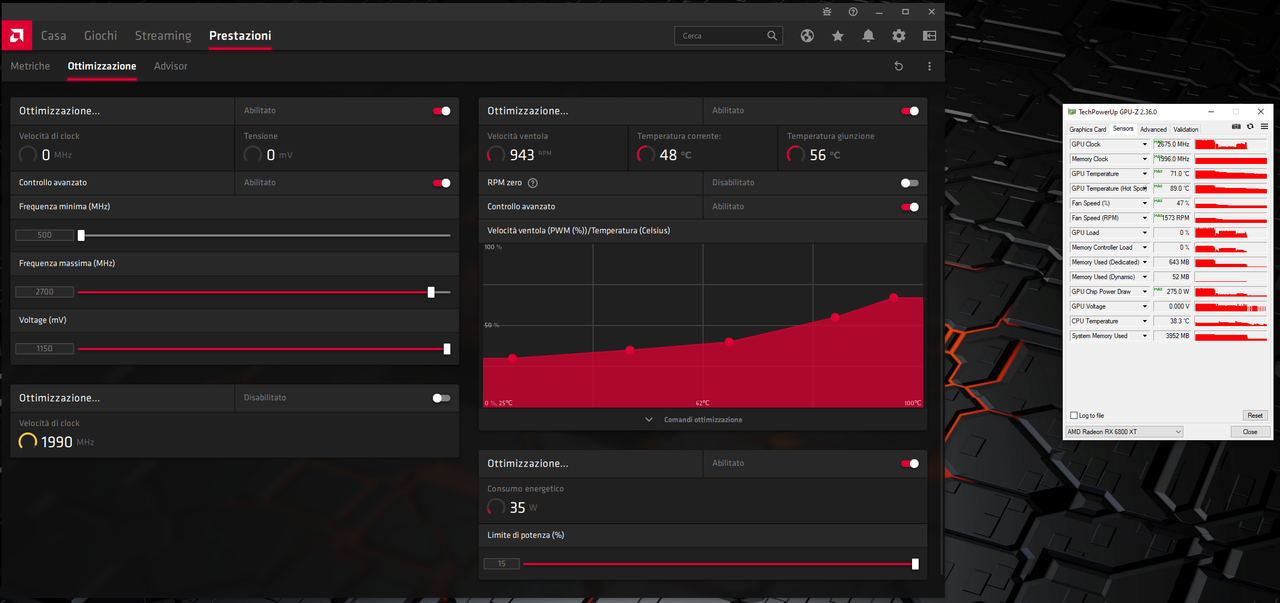Open Fan Speed (%) sensor dropdown arrow

[x=1145, y=203]
